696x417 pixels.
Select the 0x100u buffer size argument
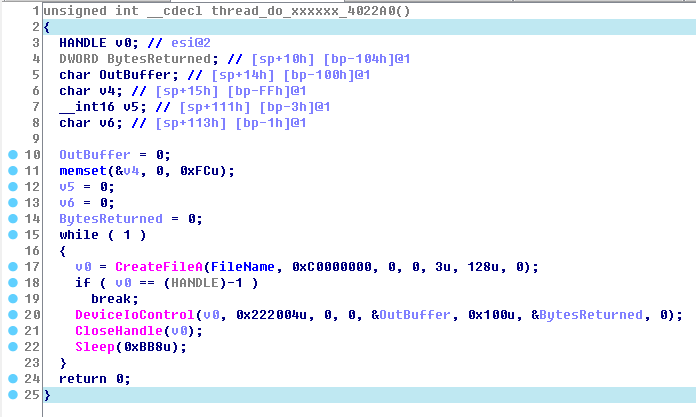click(x=491, y=315)
